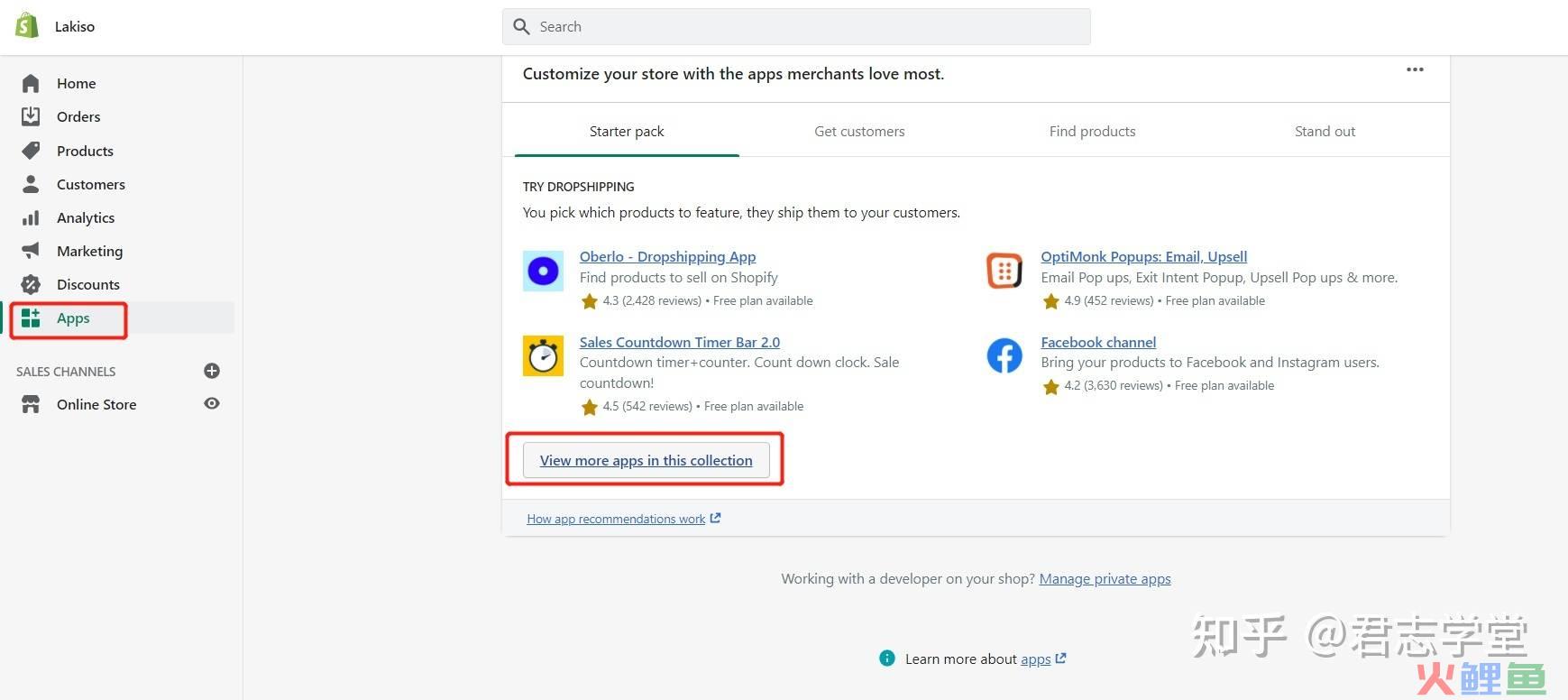
Task: Open the Facebook channel link
Action: (1098, 343)
